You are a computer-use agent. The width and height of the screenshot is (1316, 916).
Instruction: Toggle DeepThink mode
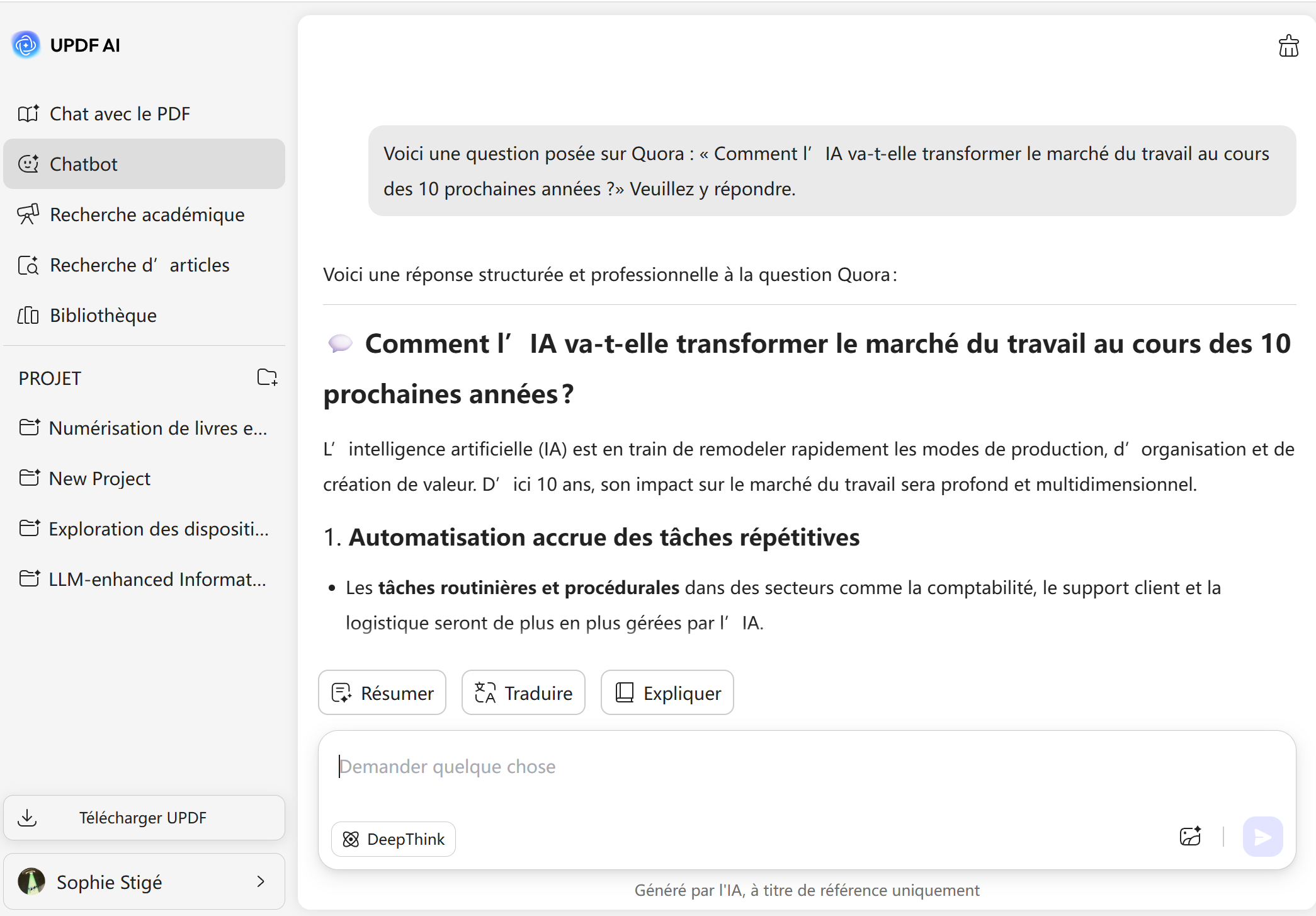pyautogui.click(x=394, y=839)
